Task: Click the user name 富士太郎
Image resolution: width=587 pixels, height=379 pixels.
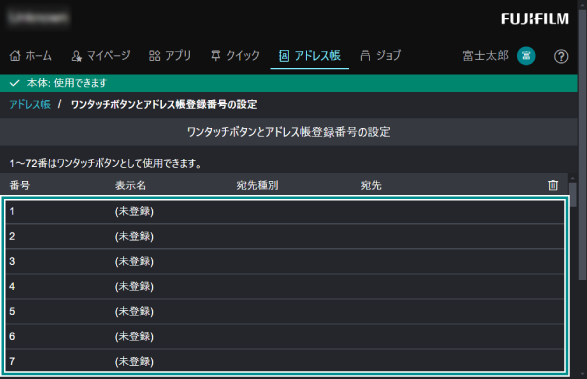Action: [486, 56]
